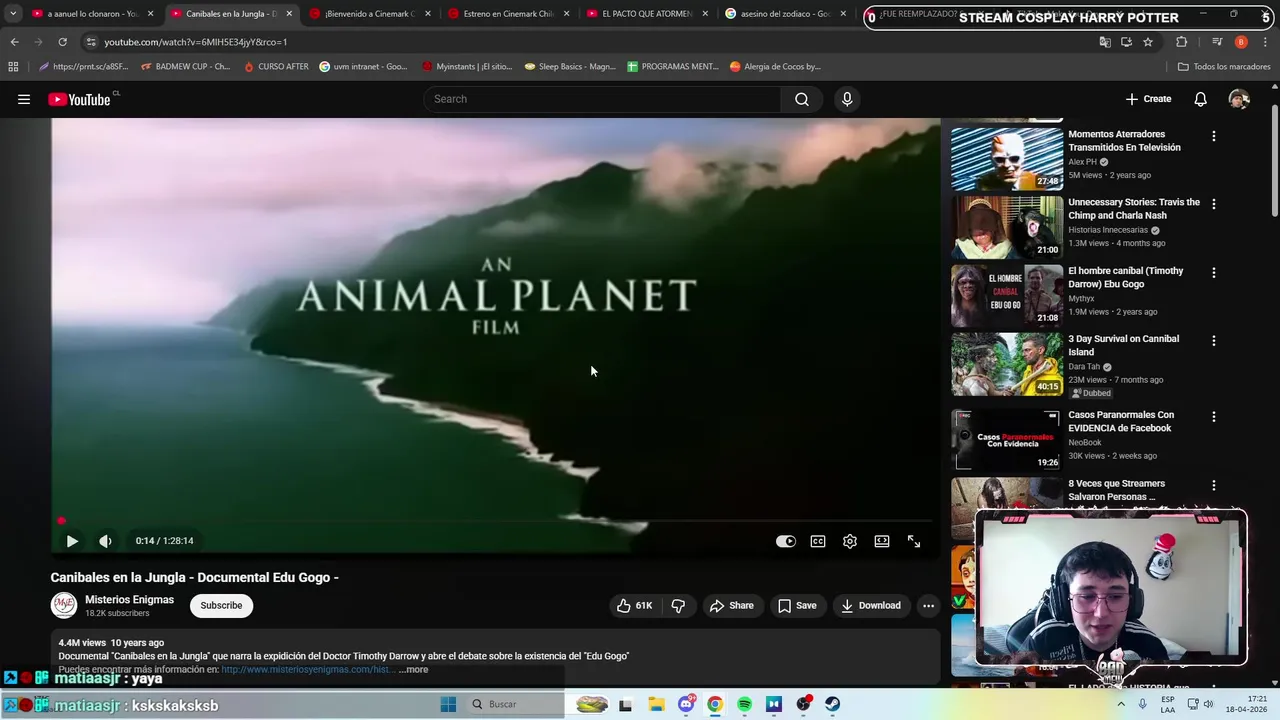Open CURSO AFTER bookmark
The height and width of the screenshot is (720, 1280).
277,67
